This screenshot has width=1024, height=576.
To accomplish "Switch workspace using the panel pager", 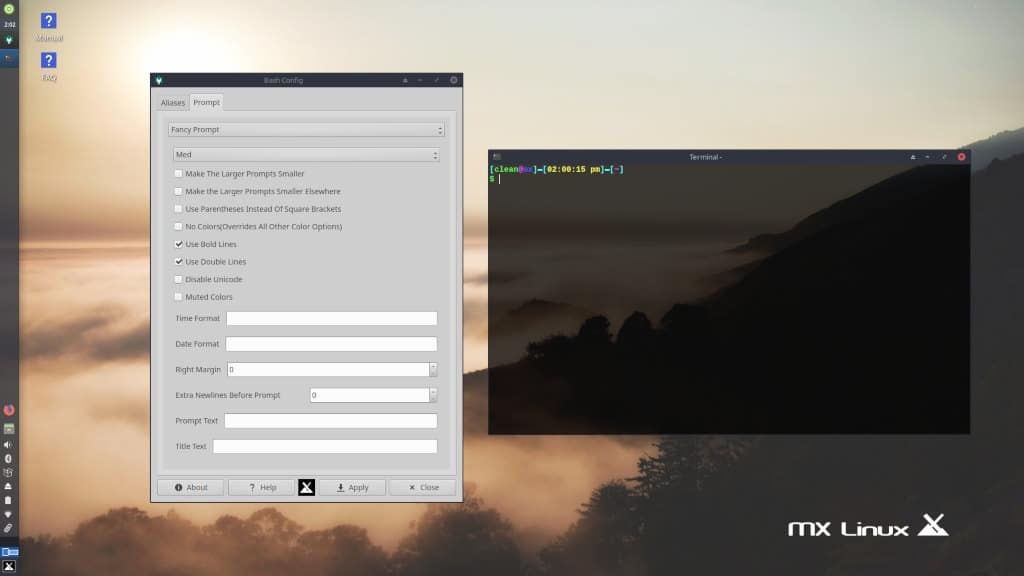I will [9, 552].
